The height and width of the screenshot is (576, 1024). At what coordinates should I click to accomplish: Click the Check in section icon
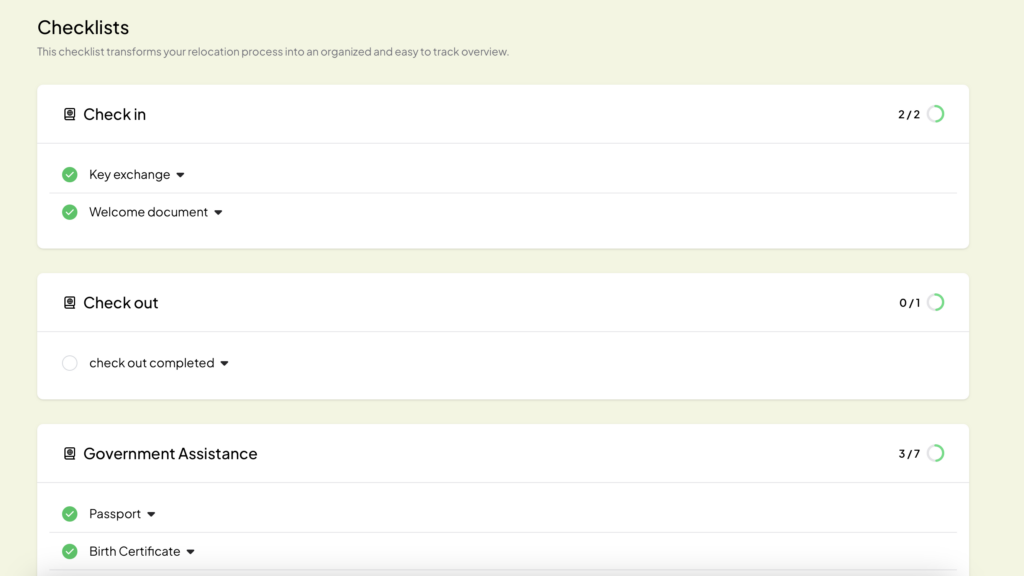(69, 114)
